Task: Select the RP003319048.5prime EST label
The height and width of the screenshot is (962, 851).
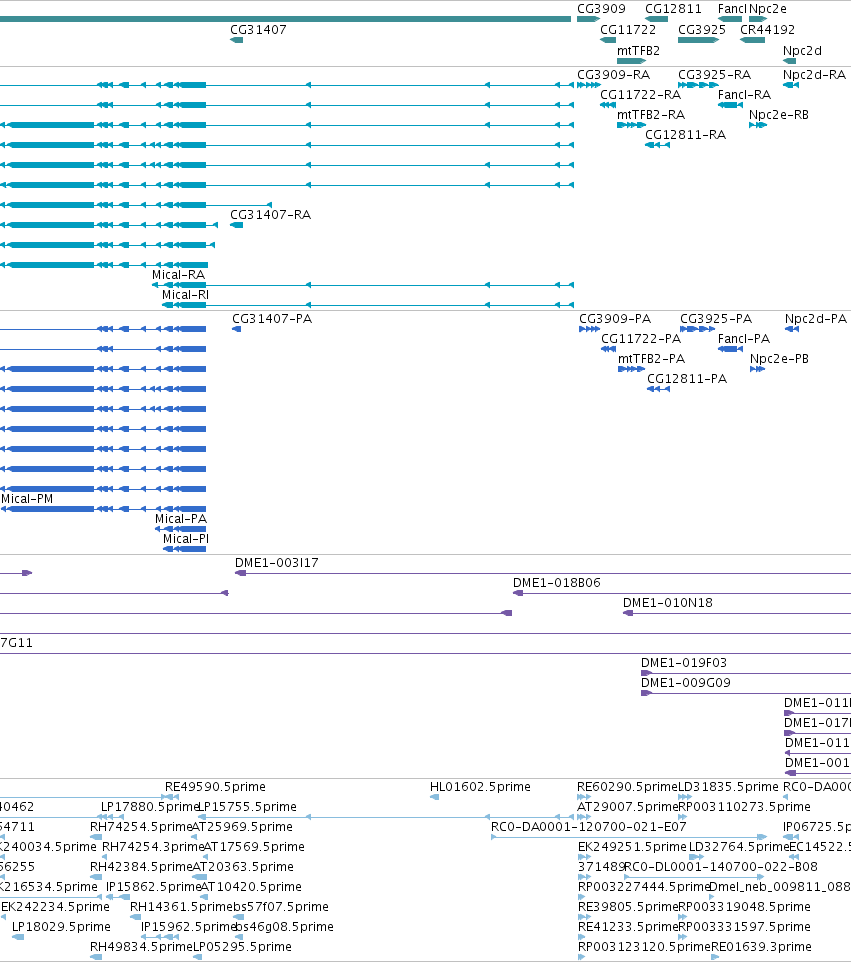Action: (x=744, y=907)
